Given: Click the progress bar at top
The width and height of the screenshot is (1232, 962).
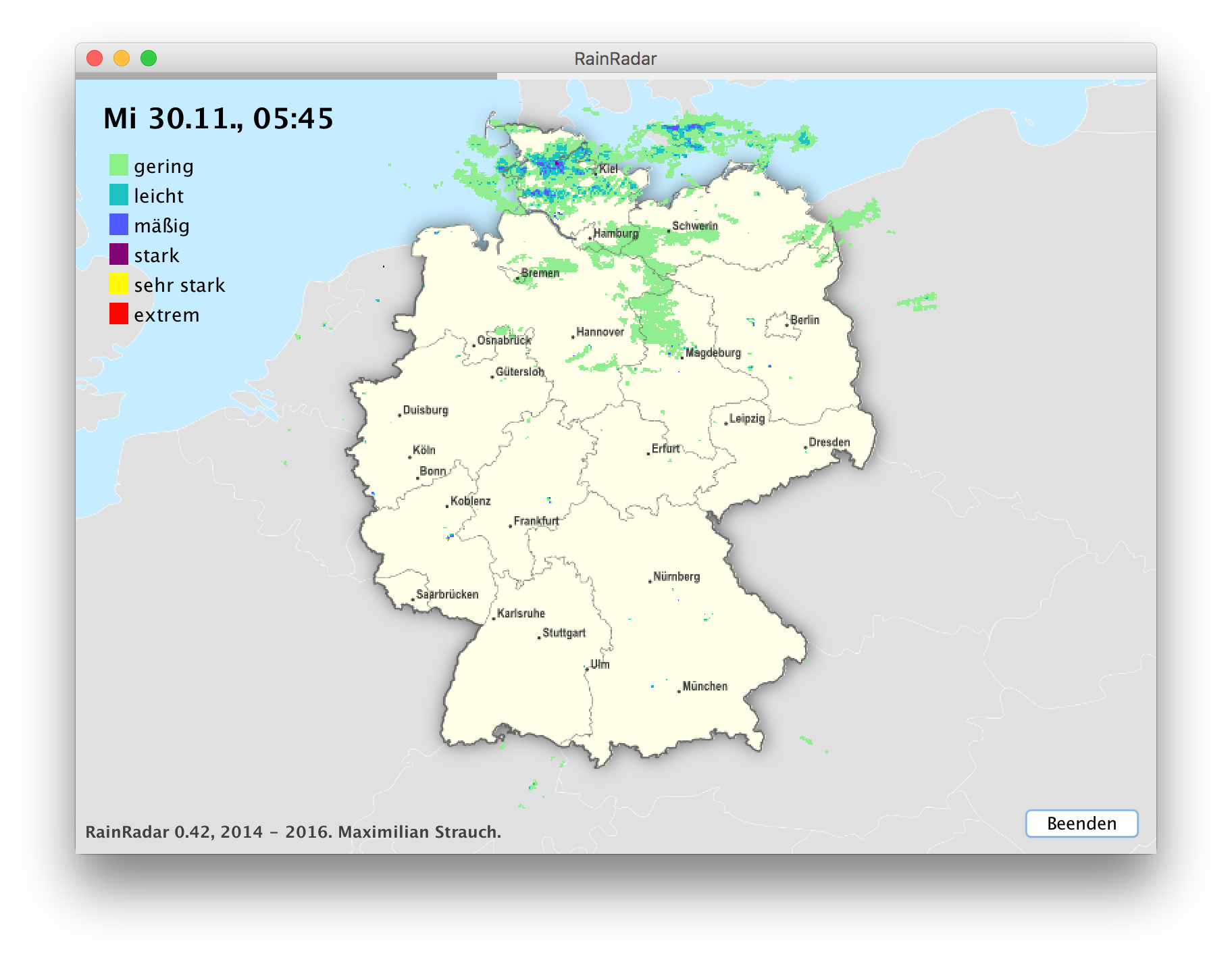Looking at the screenshot, I should pos(616,76).
